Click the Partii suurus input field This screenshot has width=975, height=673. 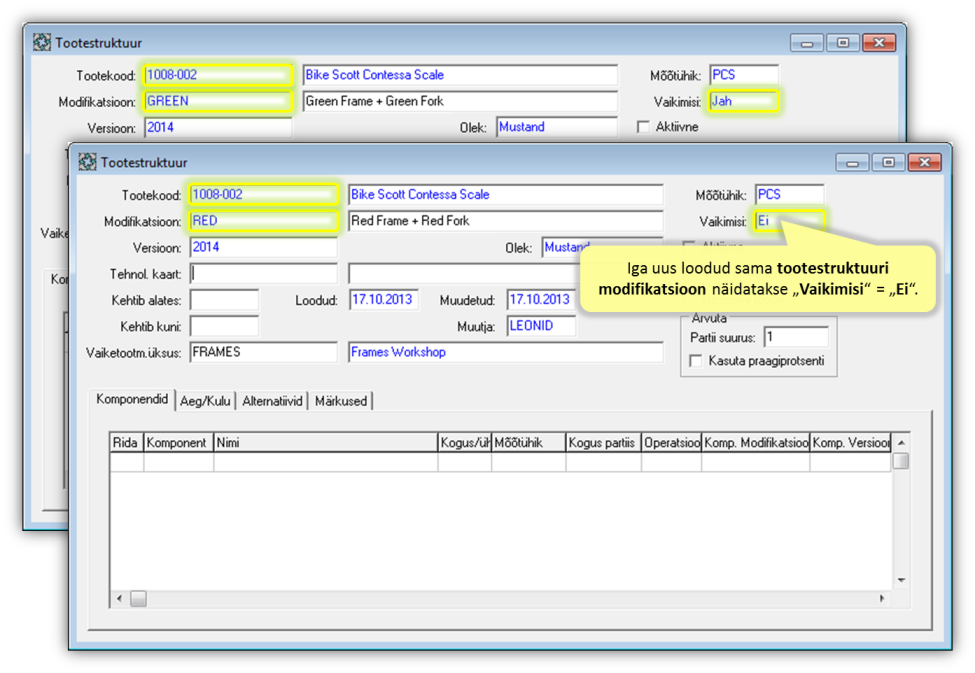tap(796, 337)
